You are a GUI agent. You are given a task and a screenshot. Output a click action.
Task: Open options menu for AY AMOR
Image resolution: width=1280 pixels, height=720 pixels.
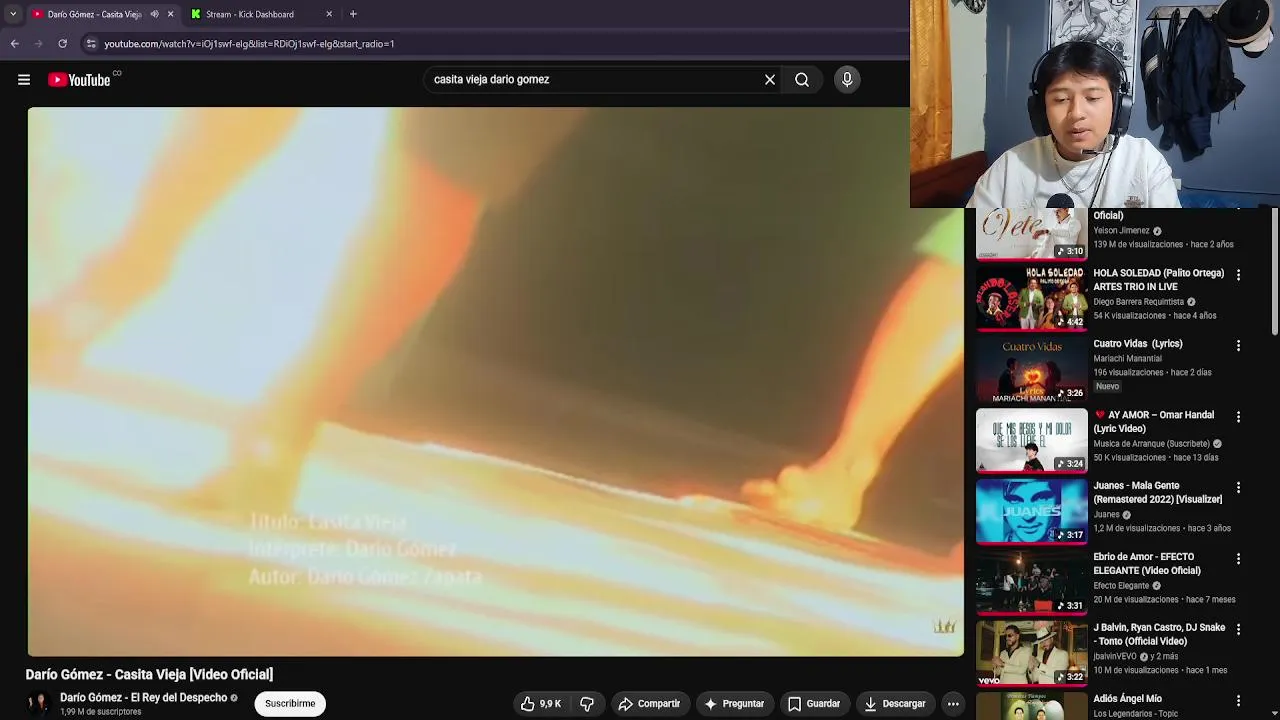click(1238, 417)
